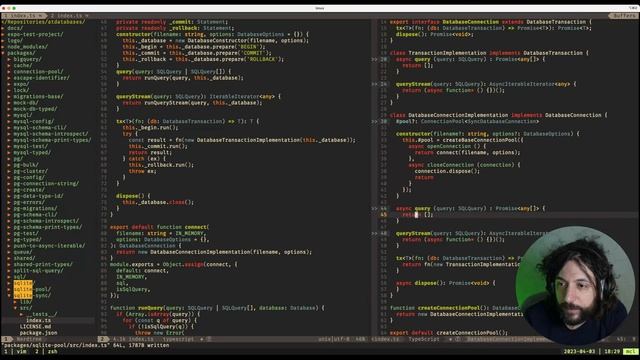Open LICENSE.md in the file tree

pyautogui.click(x=36, y=327)
